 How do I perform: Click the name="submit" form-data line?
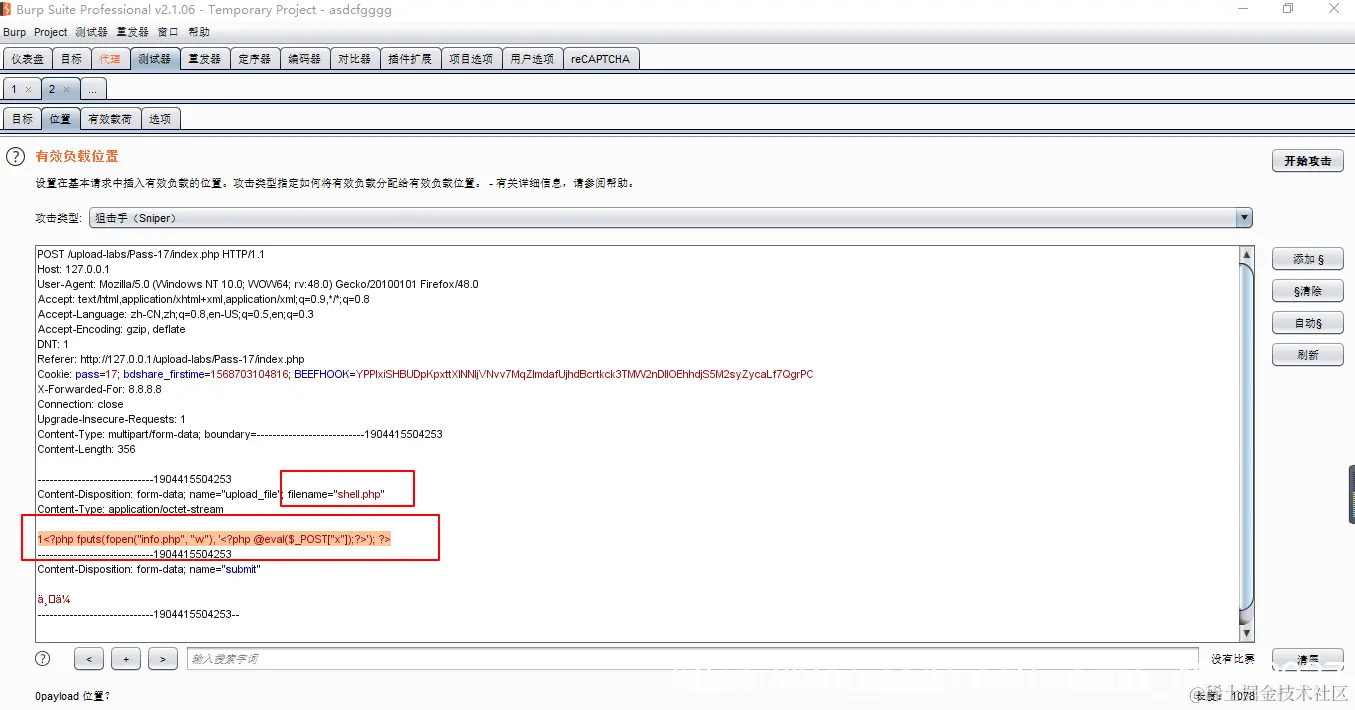[148, 569]
